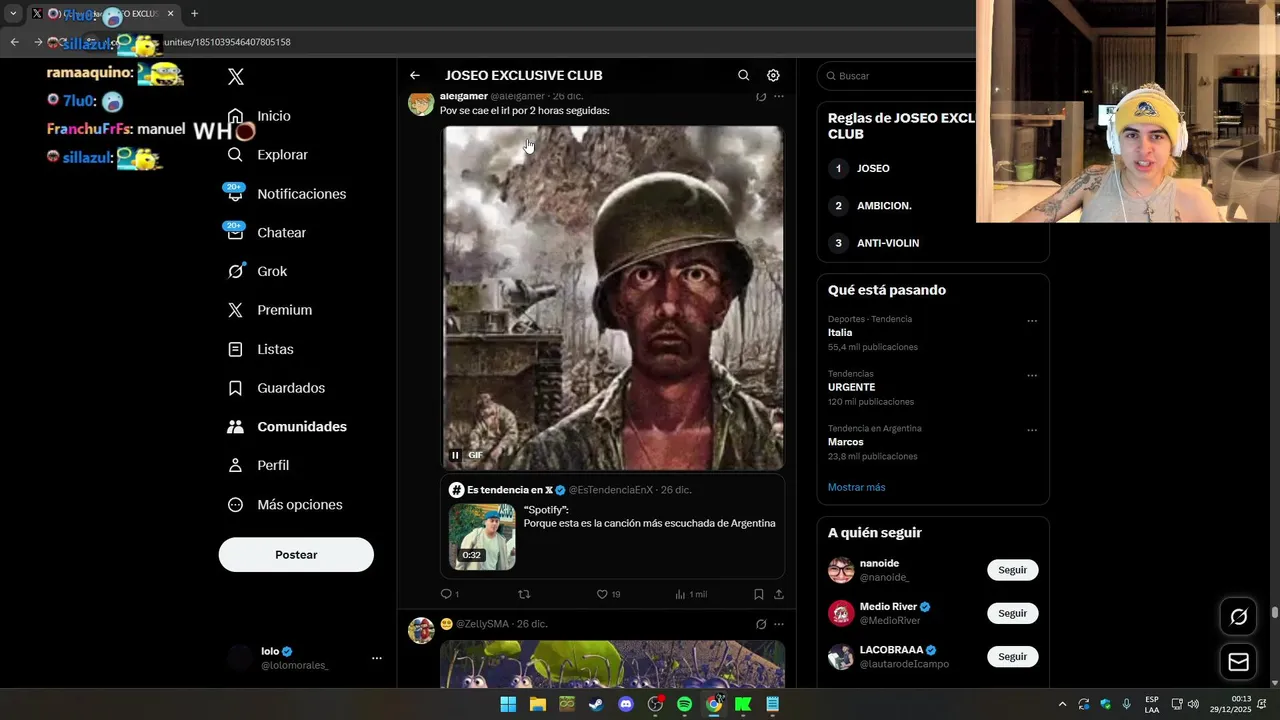Viewport: 1280px width, 720px height.
Task: Open floating messages envelope button
Action: 1238,662
